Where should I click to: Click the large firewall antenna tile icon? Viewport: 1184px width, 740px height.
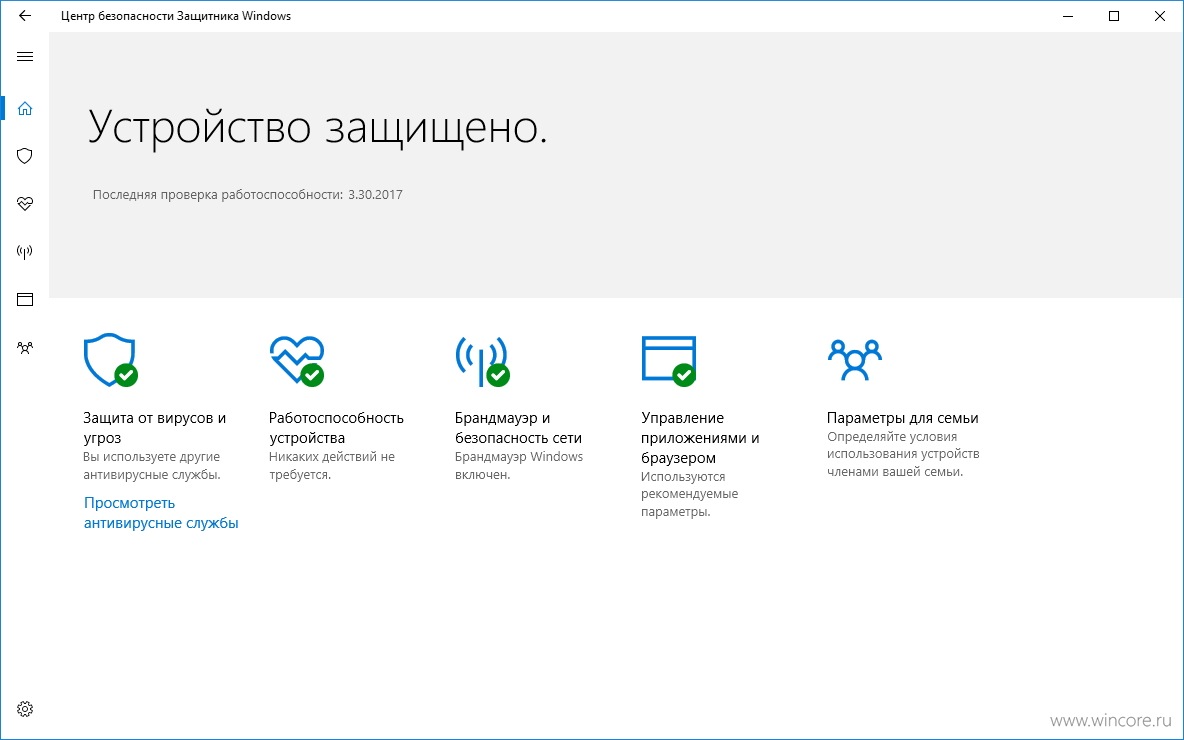(483, 360)
